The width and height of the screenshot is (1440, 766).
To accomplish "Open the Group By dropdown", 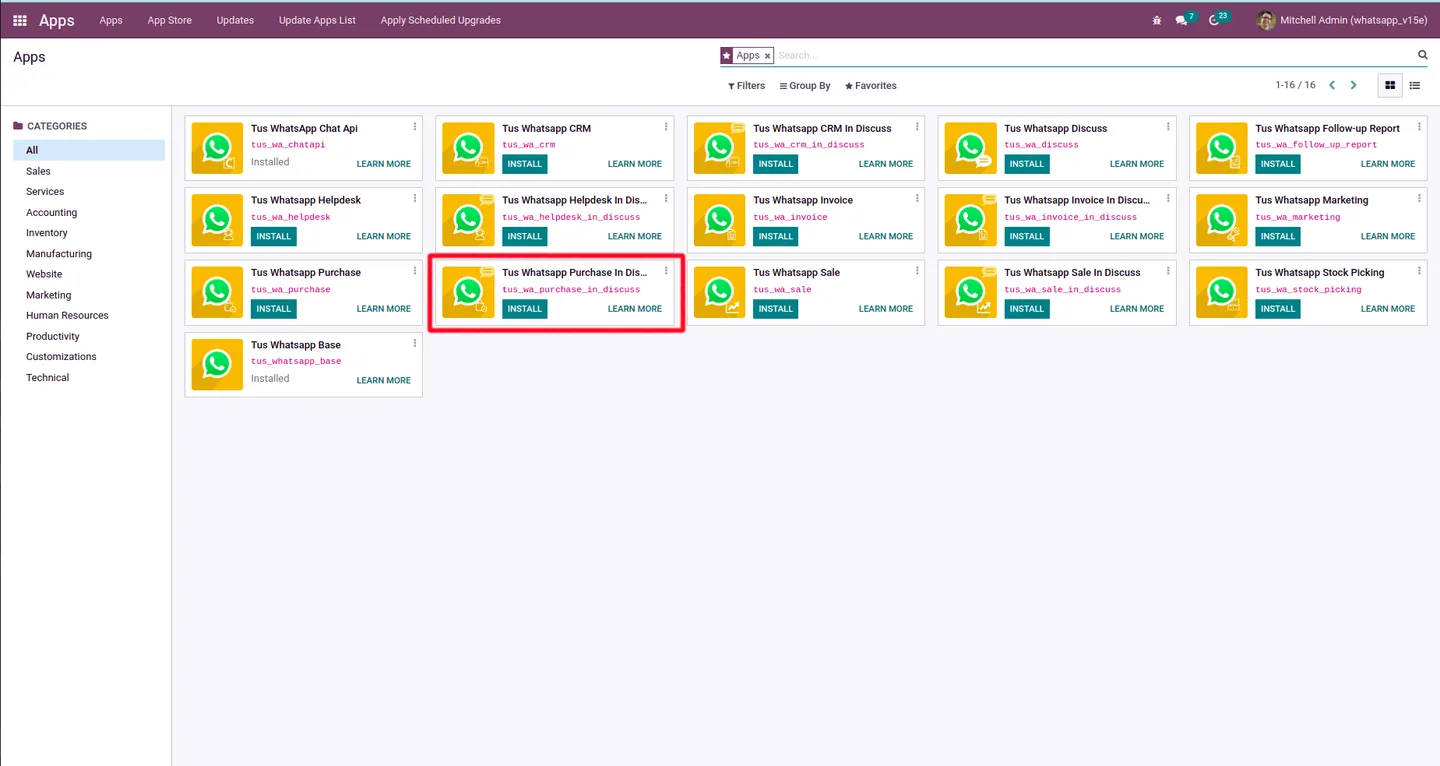I will (x=805, y=86).
